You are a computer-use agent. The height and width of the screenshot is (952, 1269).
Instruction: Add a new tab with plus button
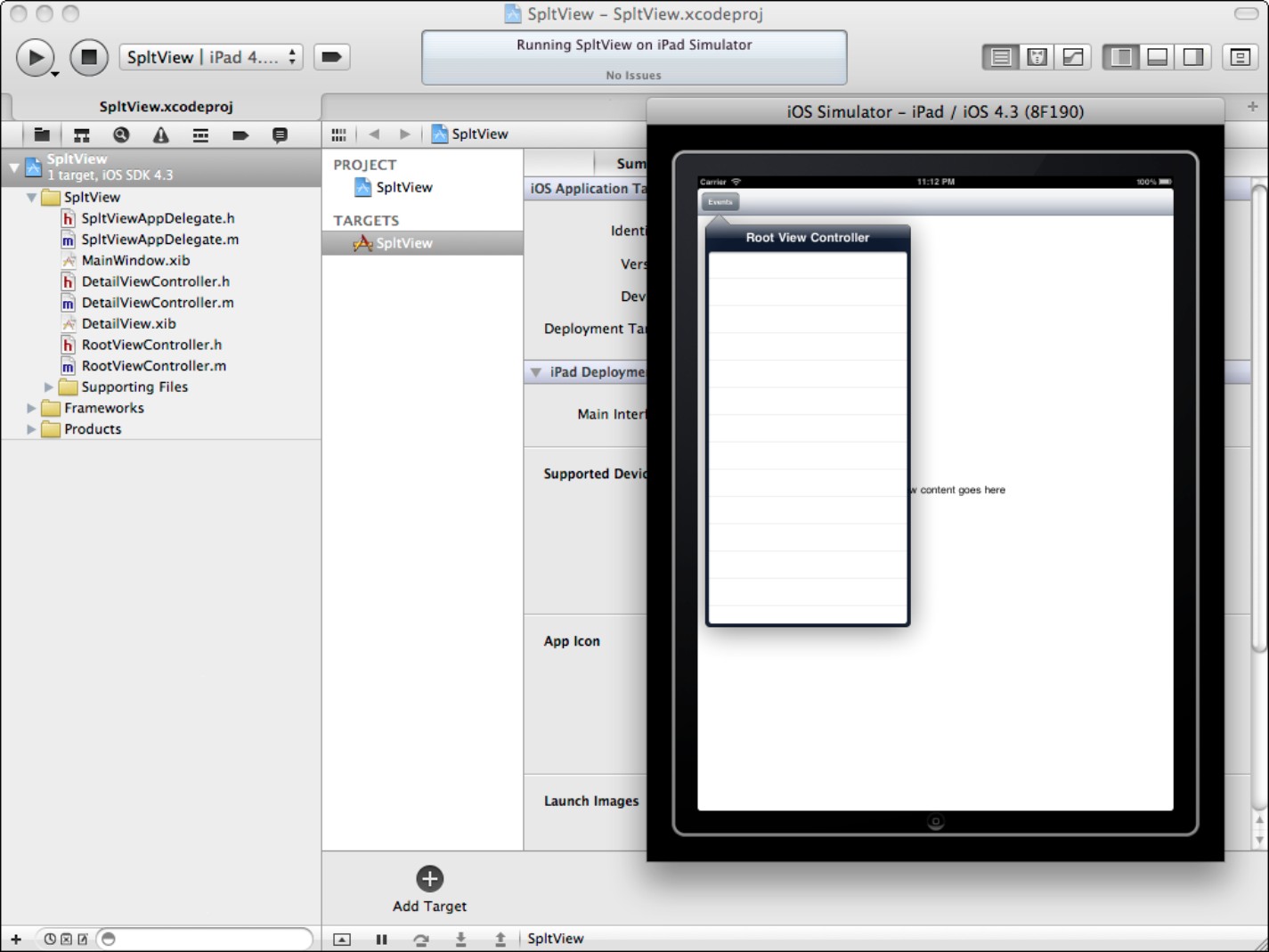(1253, 106)
